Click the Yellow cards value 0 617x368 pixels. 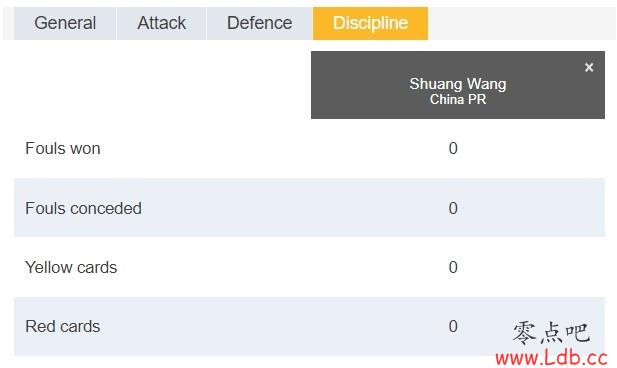click(x=453, y=267)
